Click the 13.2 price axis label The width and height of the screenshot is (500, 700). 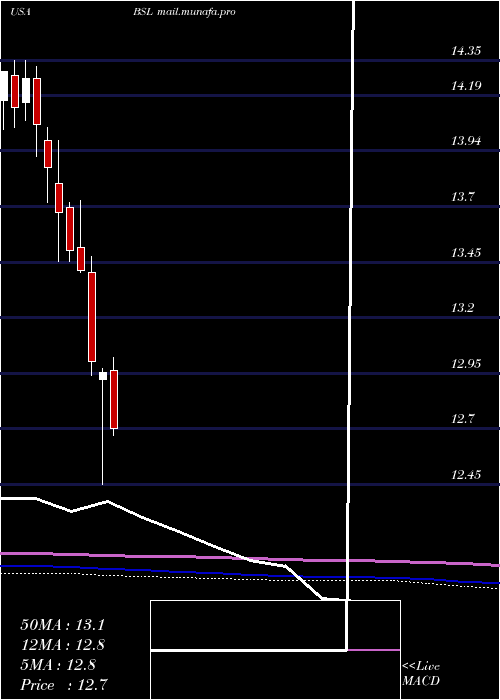pyautogui.click(x=463, y=308)
